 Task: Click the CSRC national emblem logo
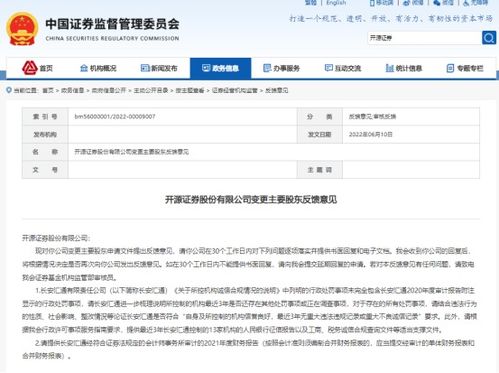tap(22, 29)
